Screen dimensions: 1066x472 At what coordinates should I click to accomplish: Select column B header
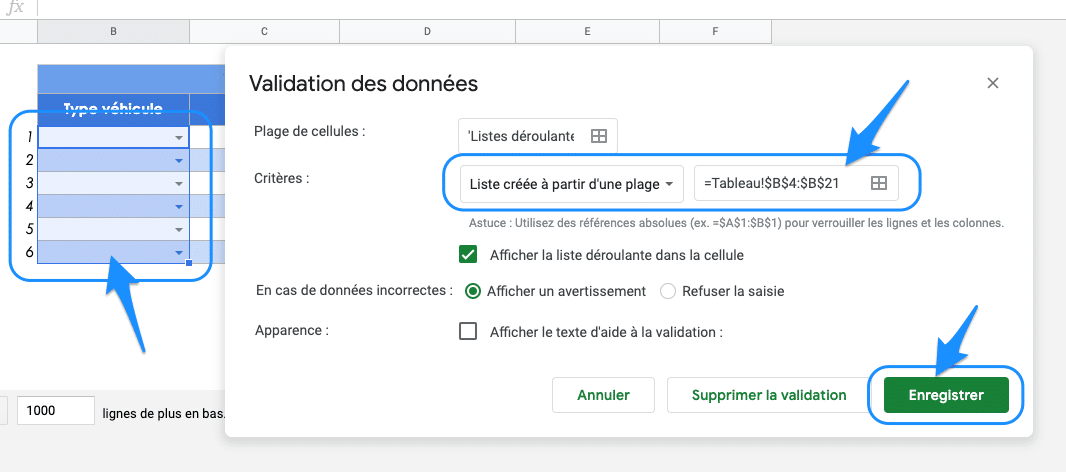(x=113, y=32)
